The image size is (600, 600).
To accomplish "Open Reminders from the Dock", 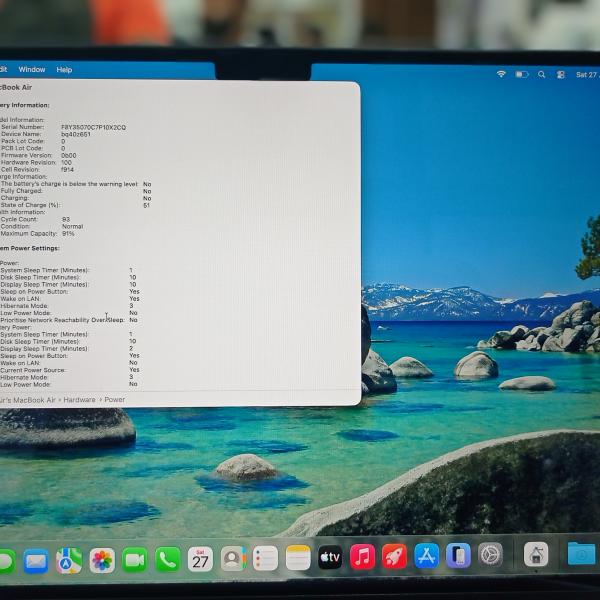I will [265, 558].
